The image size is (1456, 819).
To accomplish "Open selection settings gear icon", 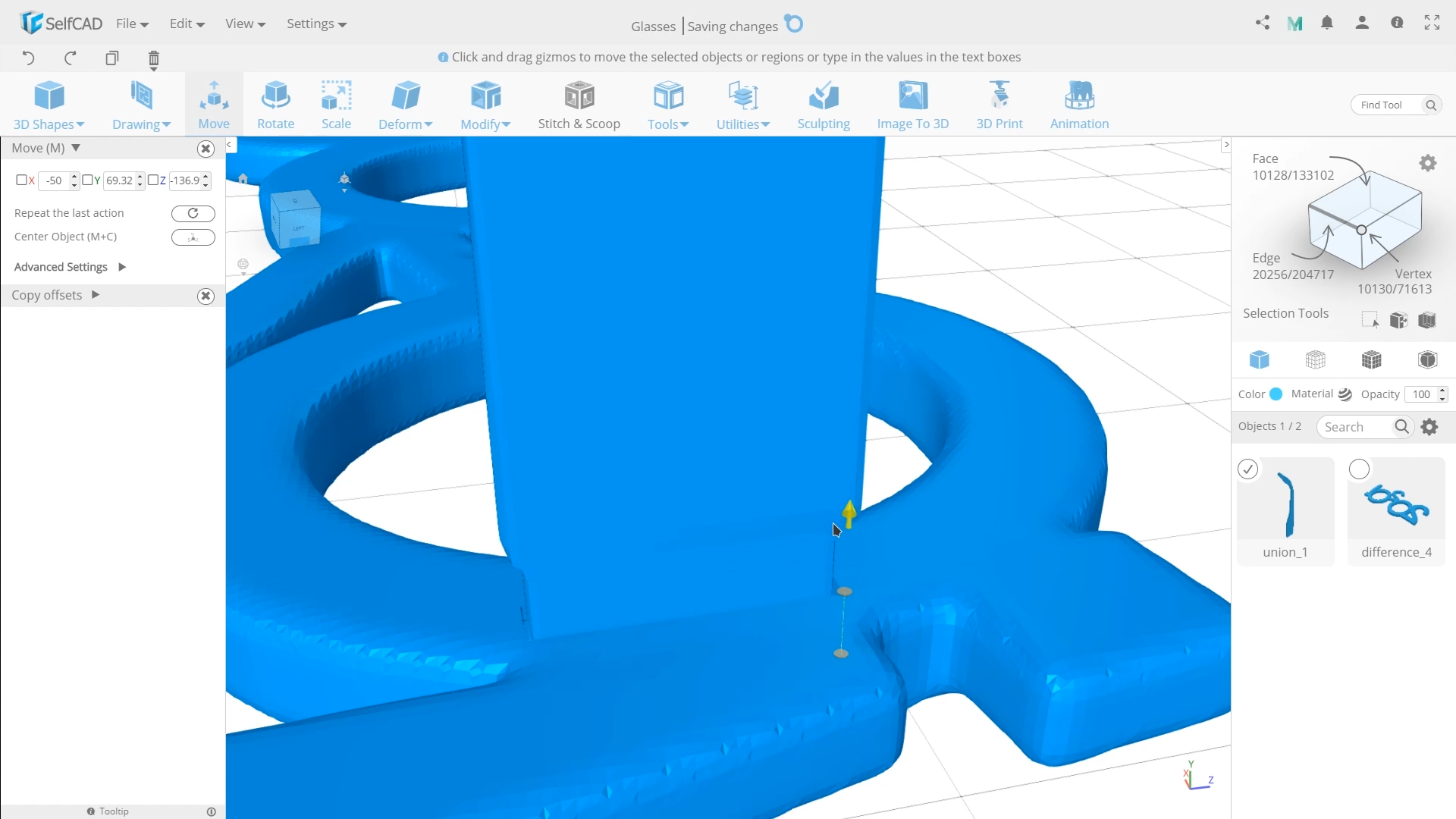I will click(1428, 163).
